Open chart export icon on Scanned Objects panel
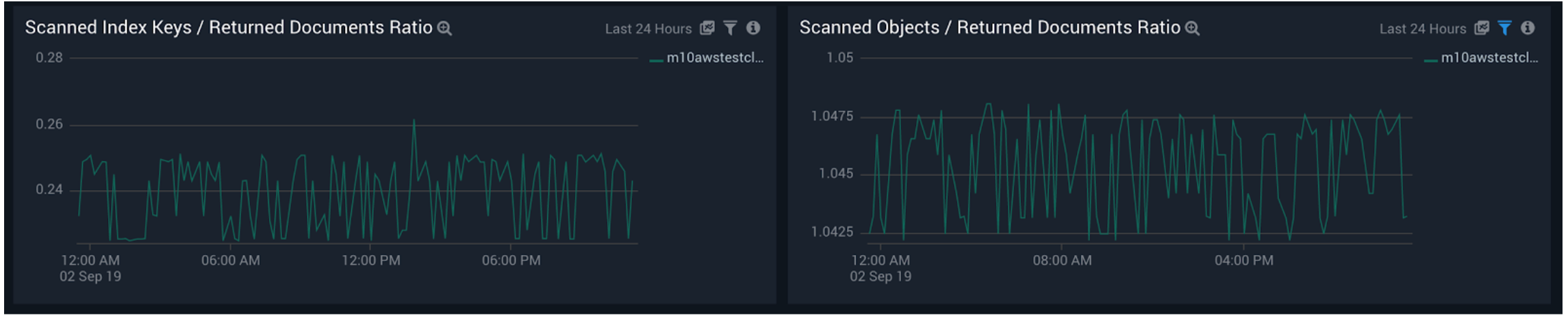 [1483, 28]
